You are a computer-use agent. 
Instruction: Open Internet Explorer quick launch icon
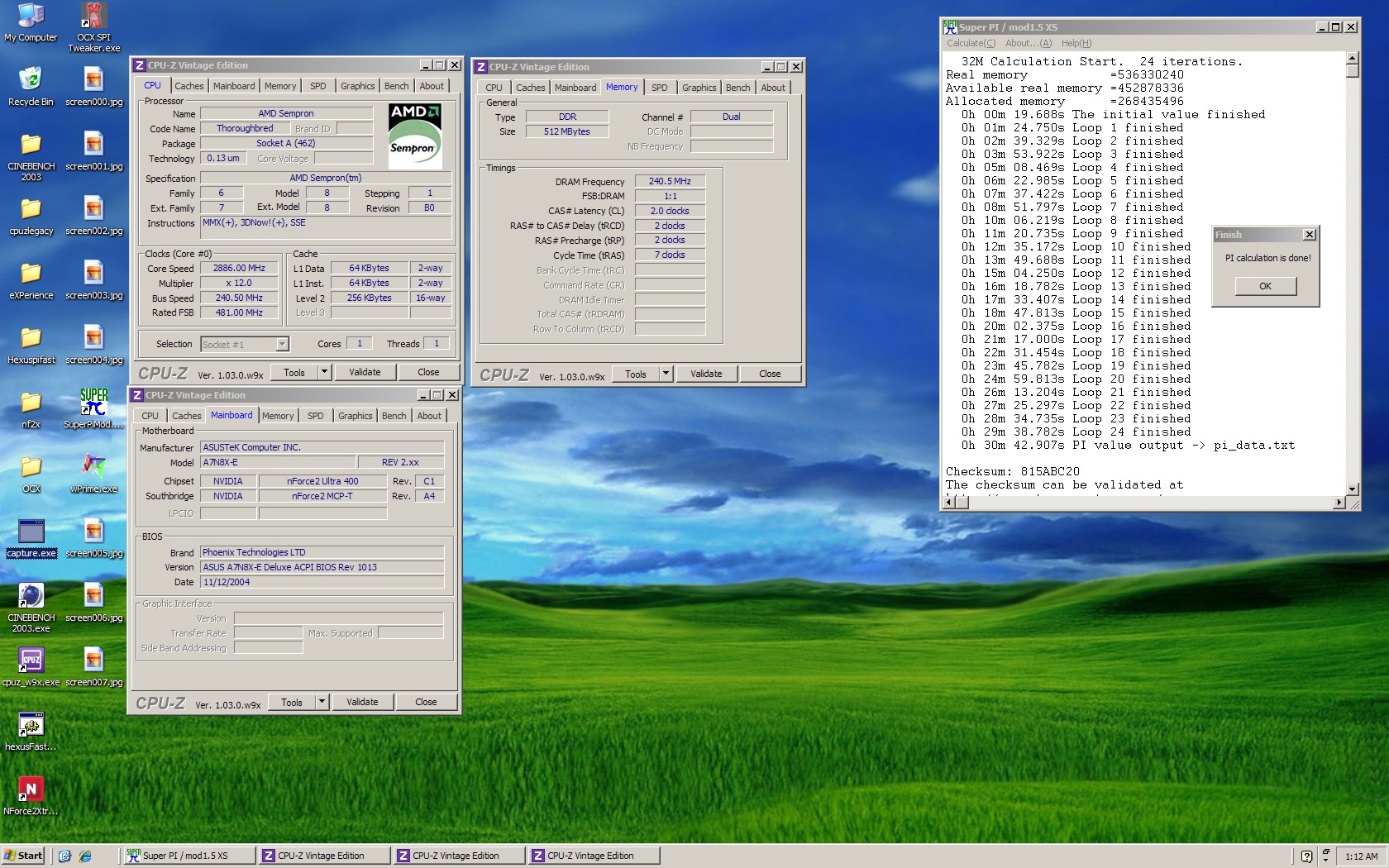click(84, 856)
